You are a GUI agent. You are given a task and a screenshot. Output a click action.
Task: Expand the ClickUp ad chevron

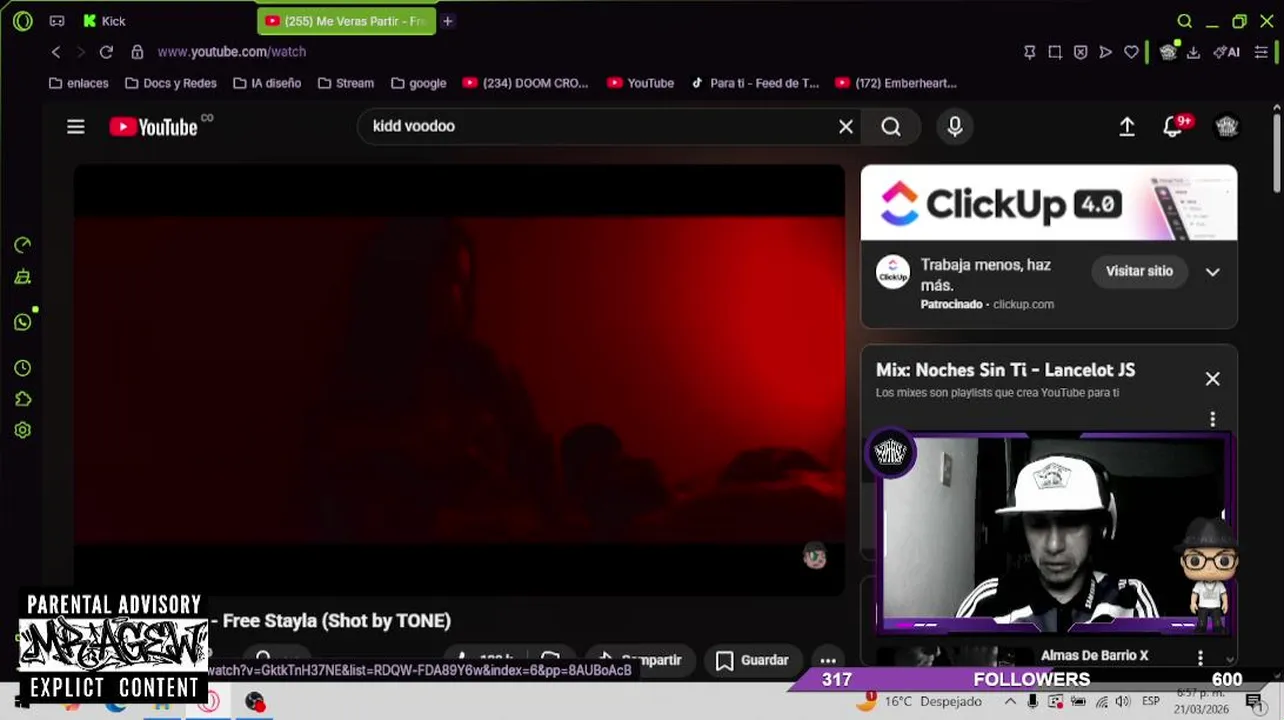pyautogui.click(x=1212, y=272)
